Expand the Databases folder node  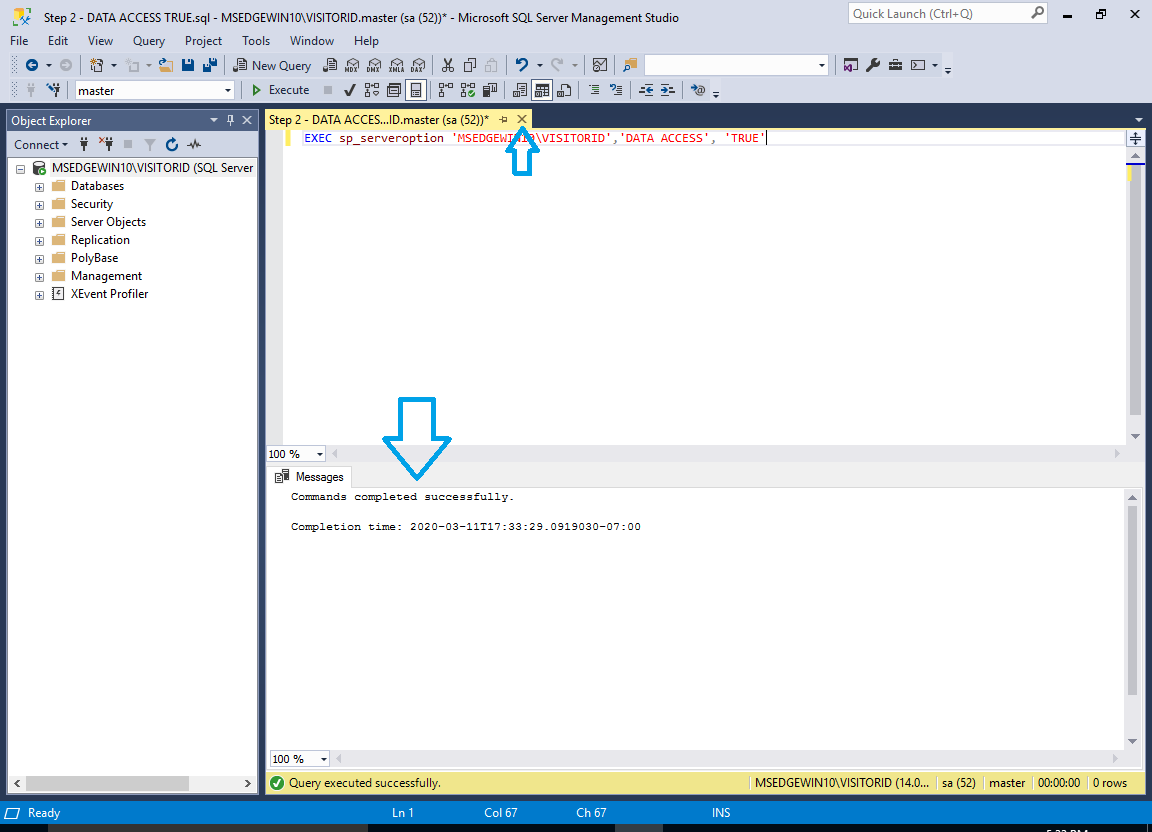point(39,187)
